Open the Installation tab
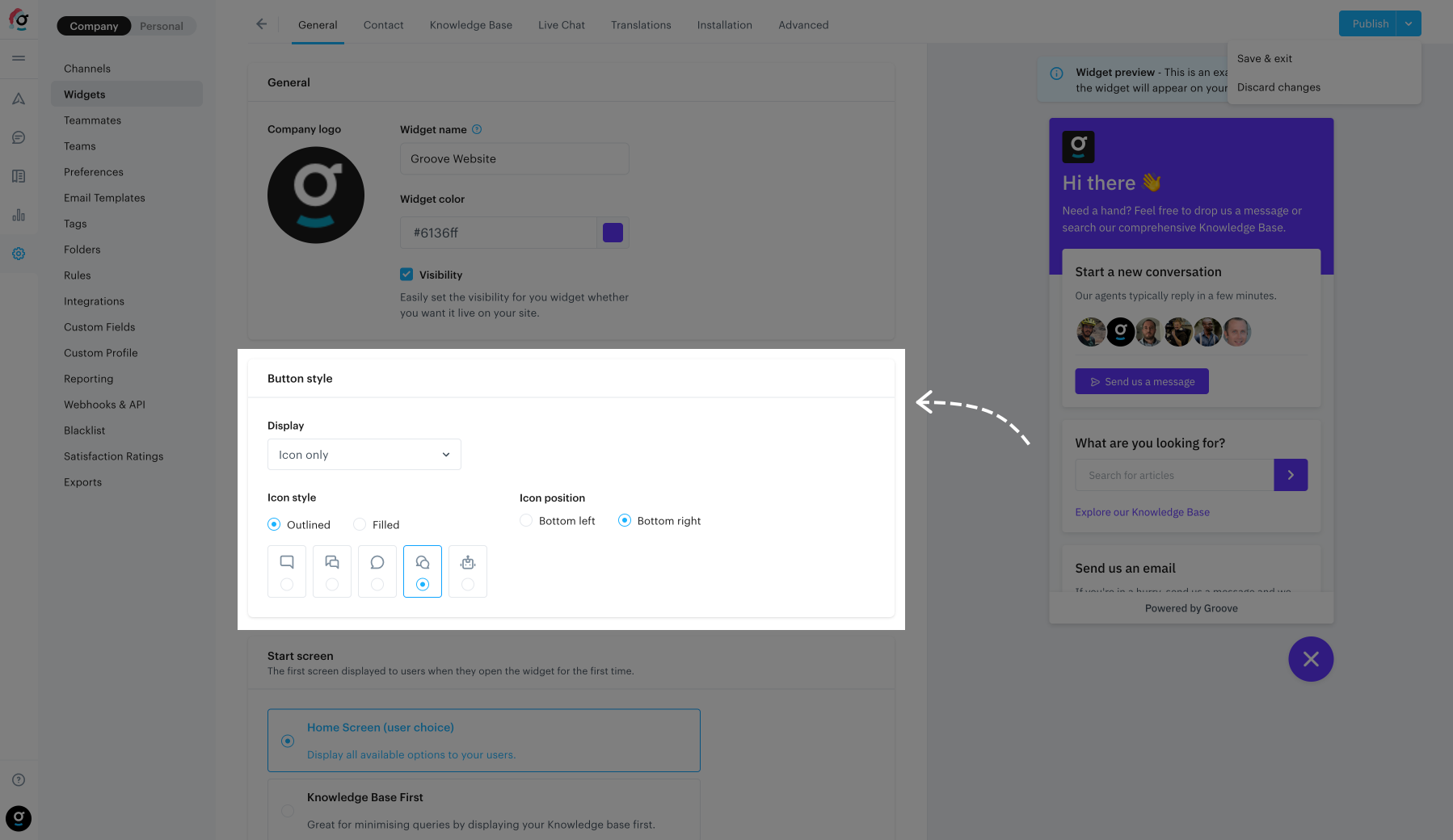This screenshot has height=840, width=1453. click(x=725, y=25)
